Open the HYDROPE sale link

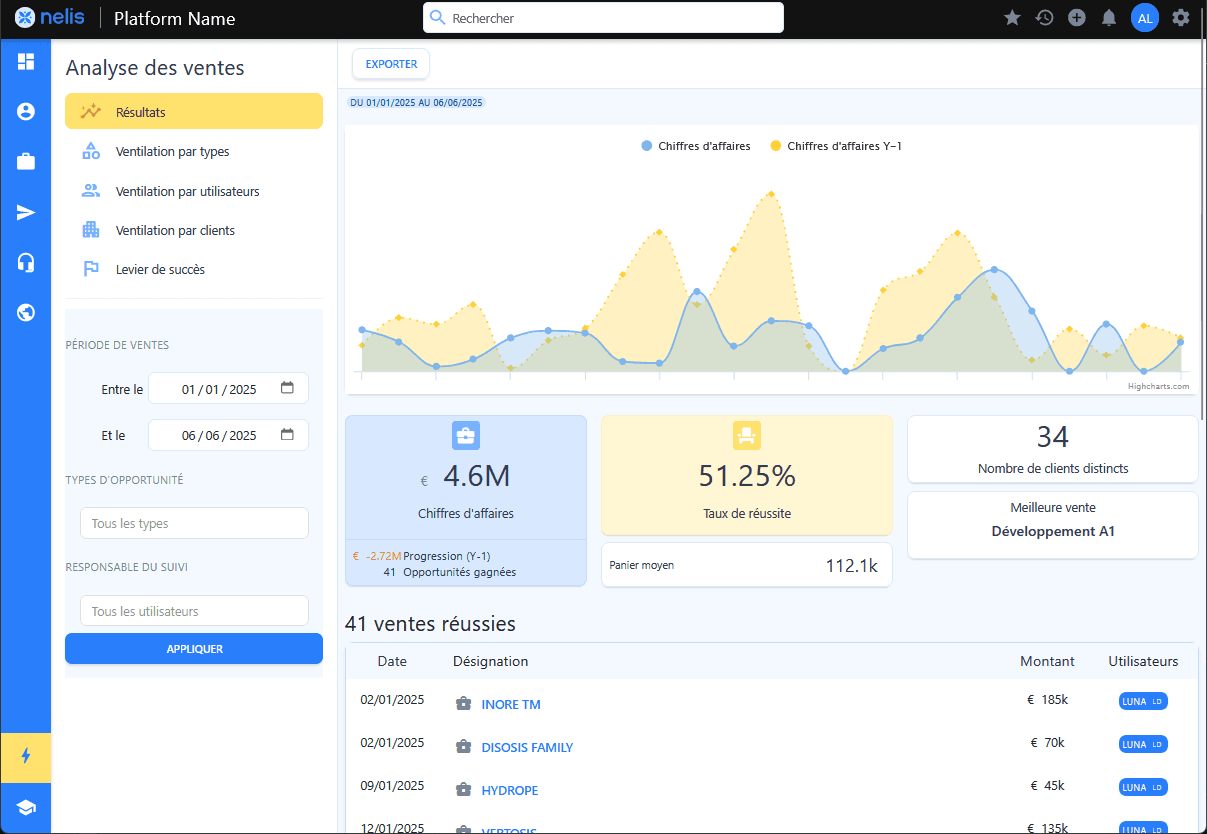click(x=510, y=790)
